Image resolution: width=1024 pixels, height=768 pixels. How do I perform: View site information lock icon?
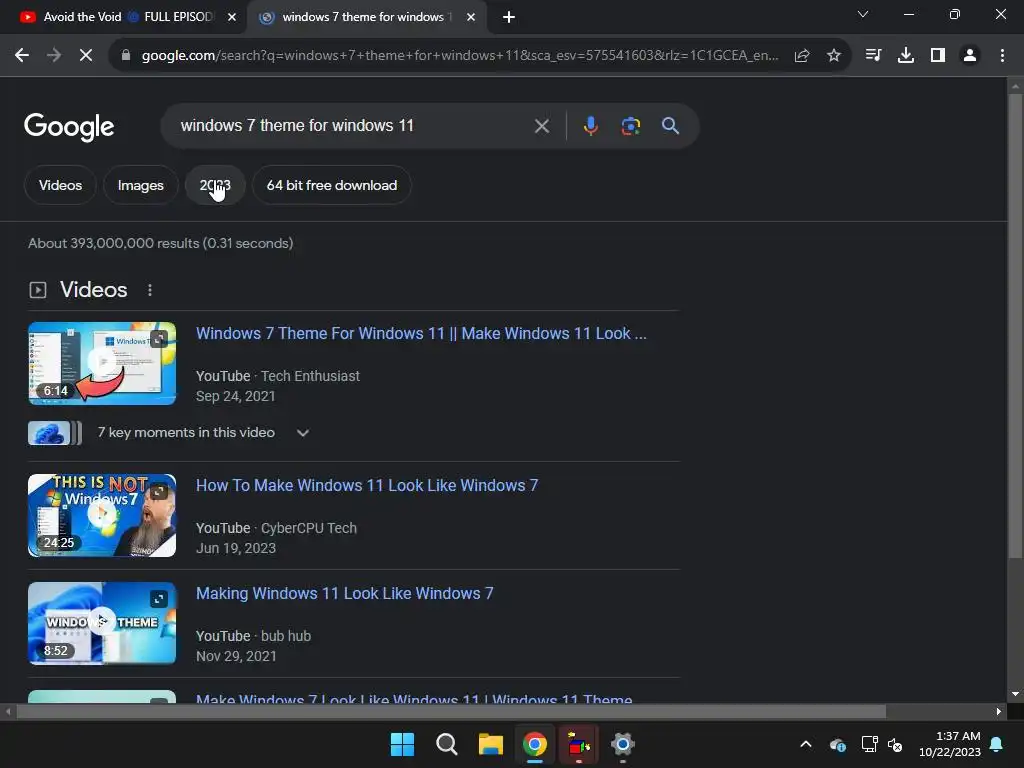126,56
